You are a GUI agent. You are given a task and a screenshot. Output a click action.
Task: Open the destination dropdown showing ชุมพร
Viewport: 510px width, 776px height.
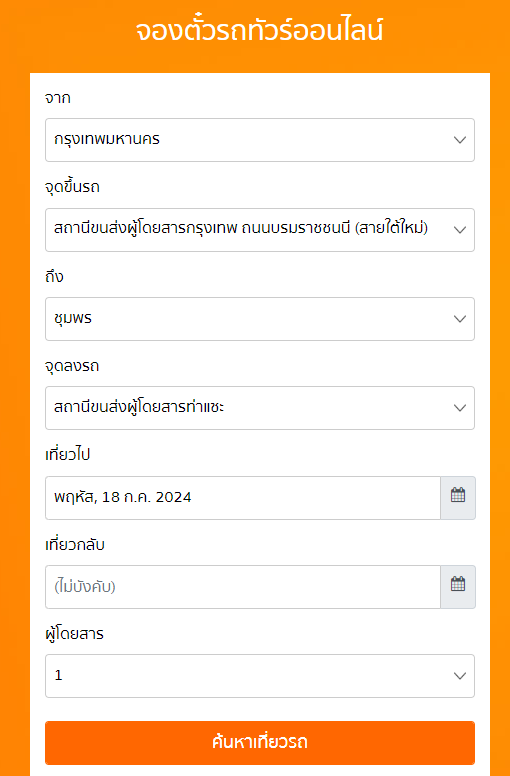[x=260, y=319]
